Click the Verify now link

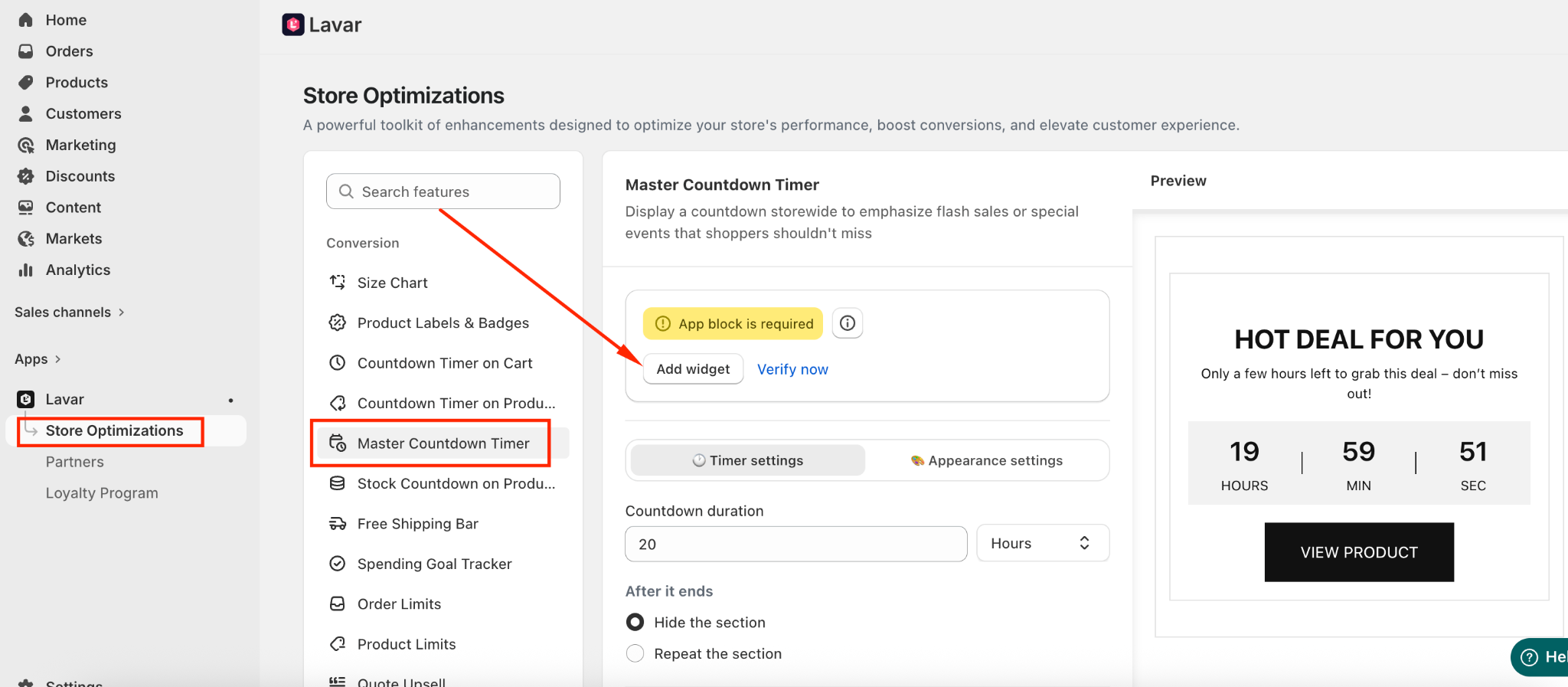792,369
